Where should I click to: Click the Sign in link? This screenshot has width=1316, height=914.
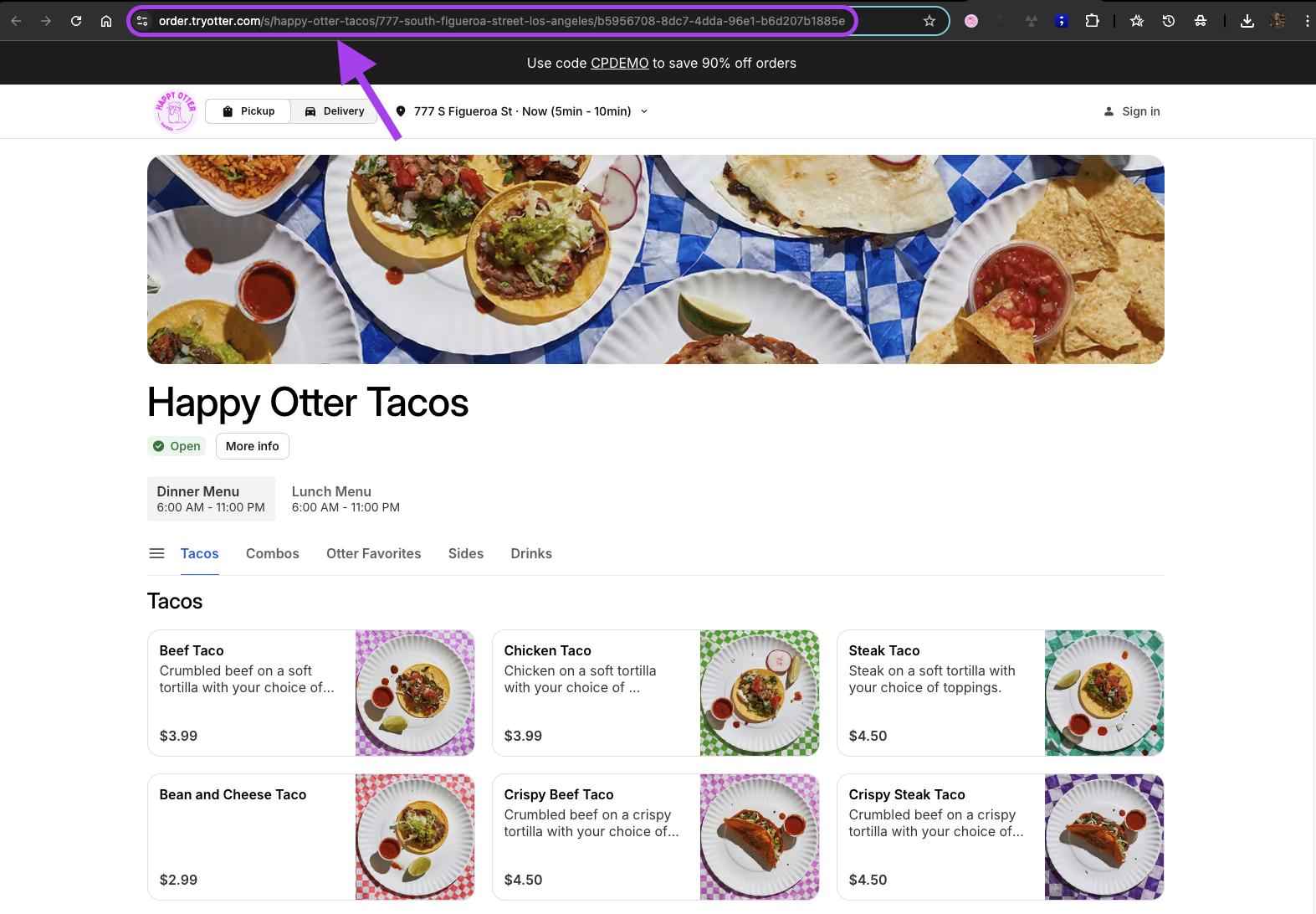[x=1132, y=111]
